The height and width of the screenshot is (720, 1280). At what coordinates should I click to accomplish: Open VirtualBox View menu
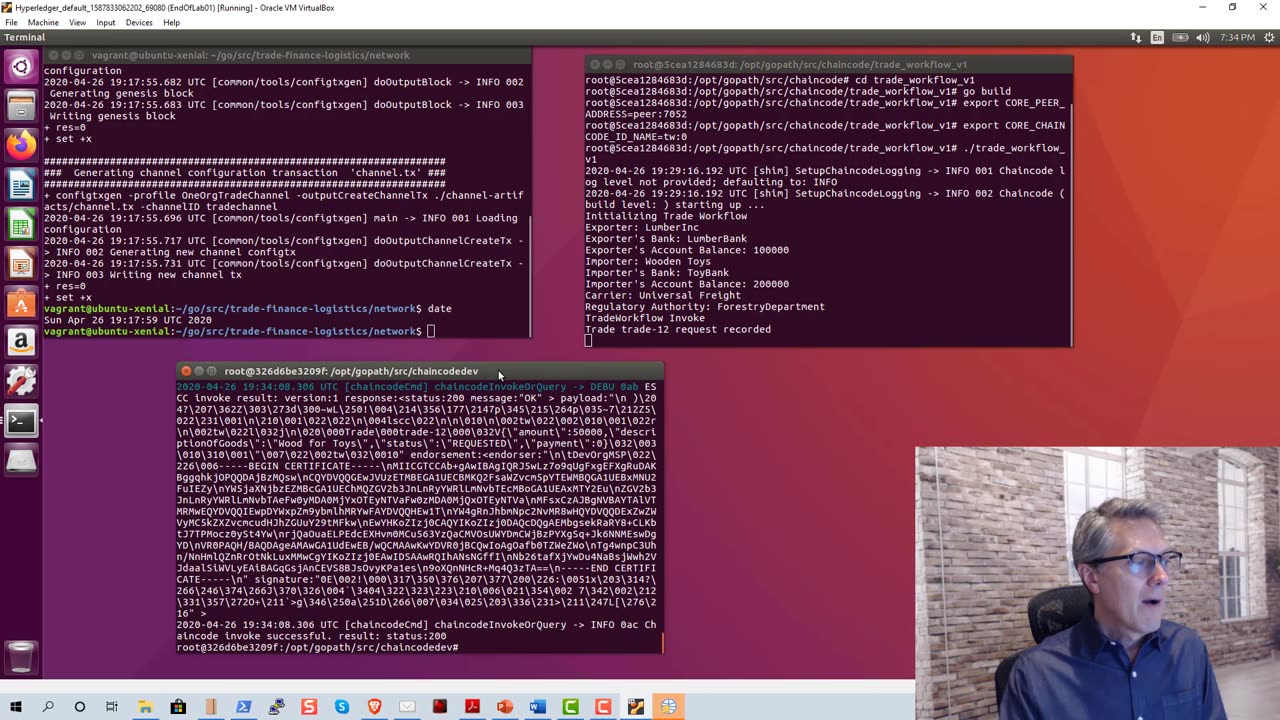click(x=77, y=22)
